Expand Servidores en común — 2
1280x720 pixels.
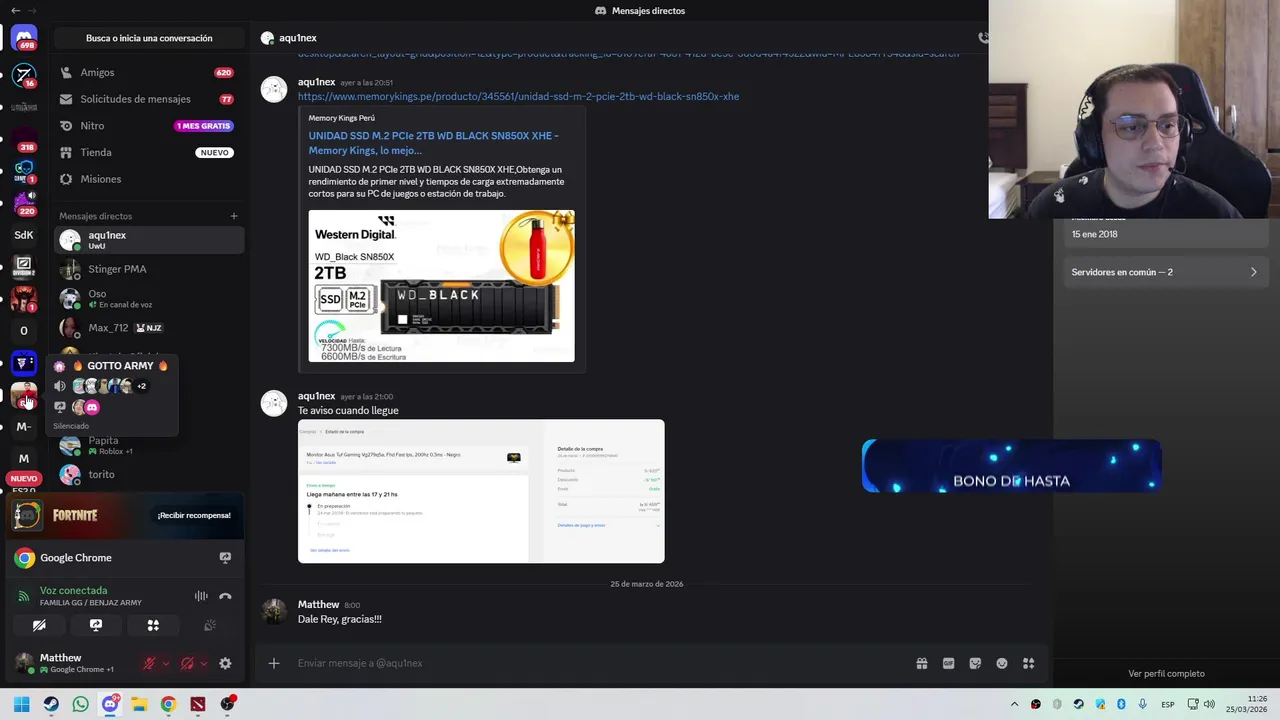click(x=1165, y=272)
